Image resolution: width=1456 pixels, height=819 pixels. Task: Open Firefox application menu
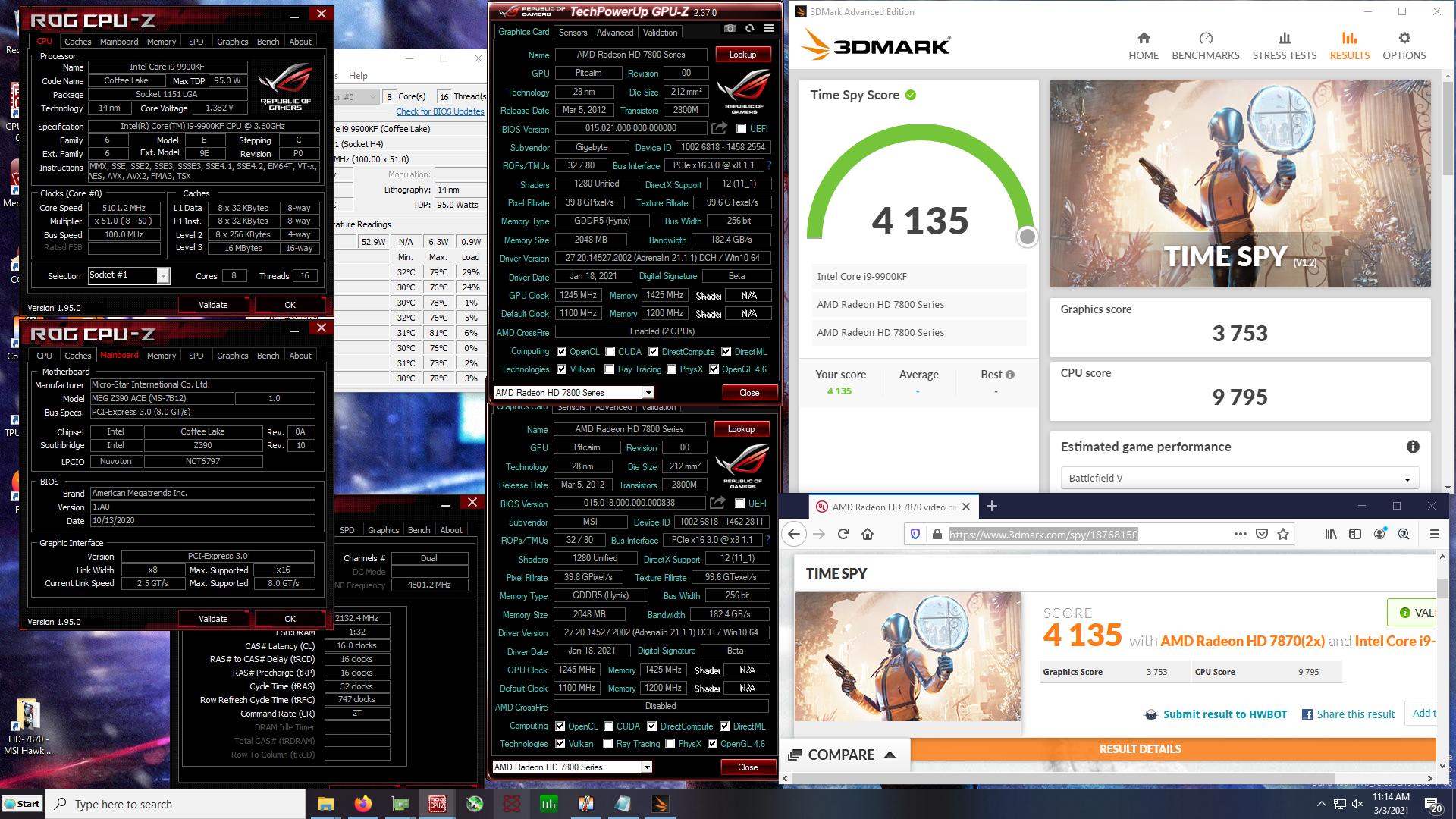pyautogui.click(x=1434, y=534)
